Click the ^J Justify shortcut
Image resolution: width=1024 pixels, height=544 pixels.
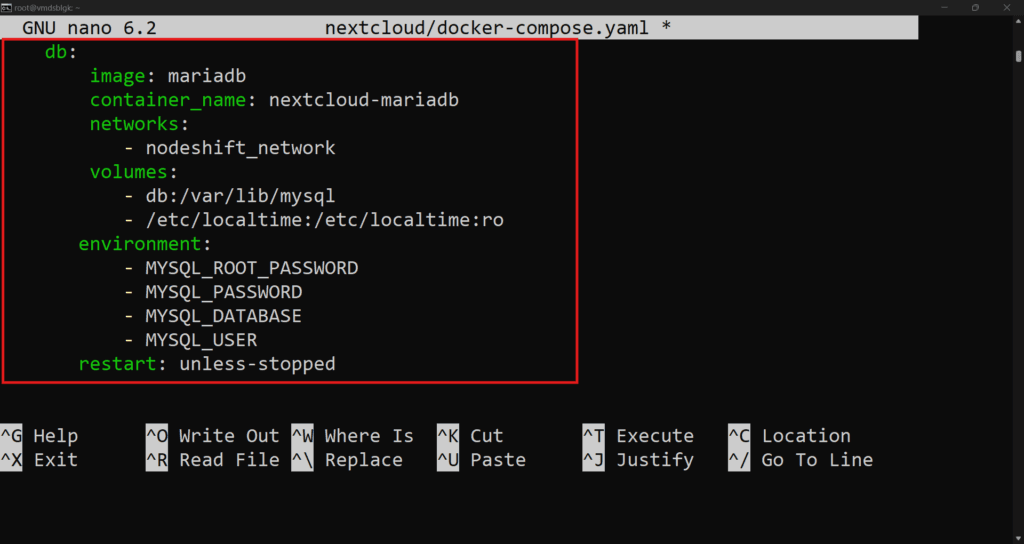pos(638,460)
